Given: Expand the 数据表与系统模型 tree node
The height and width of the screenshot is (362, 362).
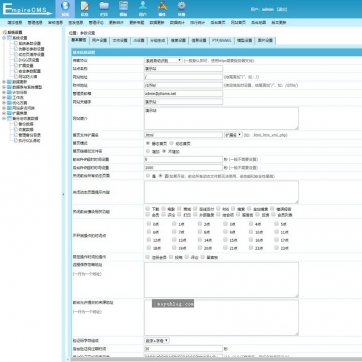Looking at the screenshot, I should 4,87.
